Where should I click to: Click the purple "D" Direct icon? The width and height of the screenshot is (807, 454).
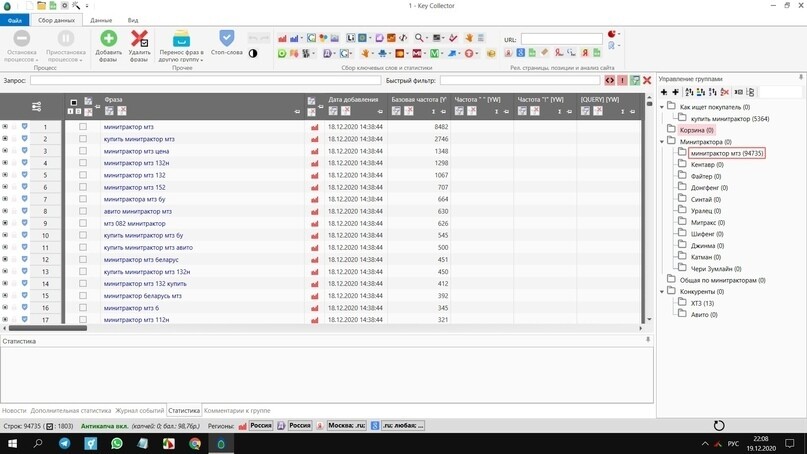click(x=327, y=53)
